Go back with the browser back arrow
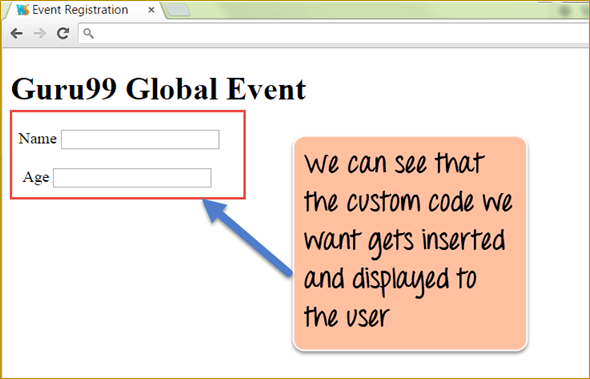This screenshot has height=379, width=590. (x=17, y=33)
